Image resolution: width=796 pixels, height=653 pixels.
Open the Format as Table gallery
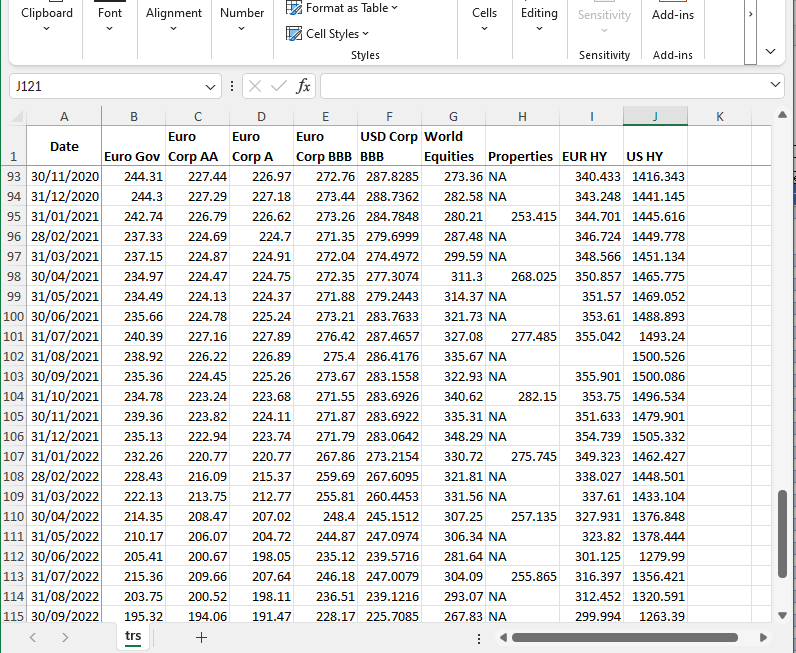click(342, 8)
